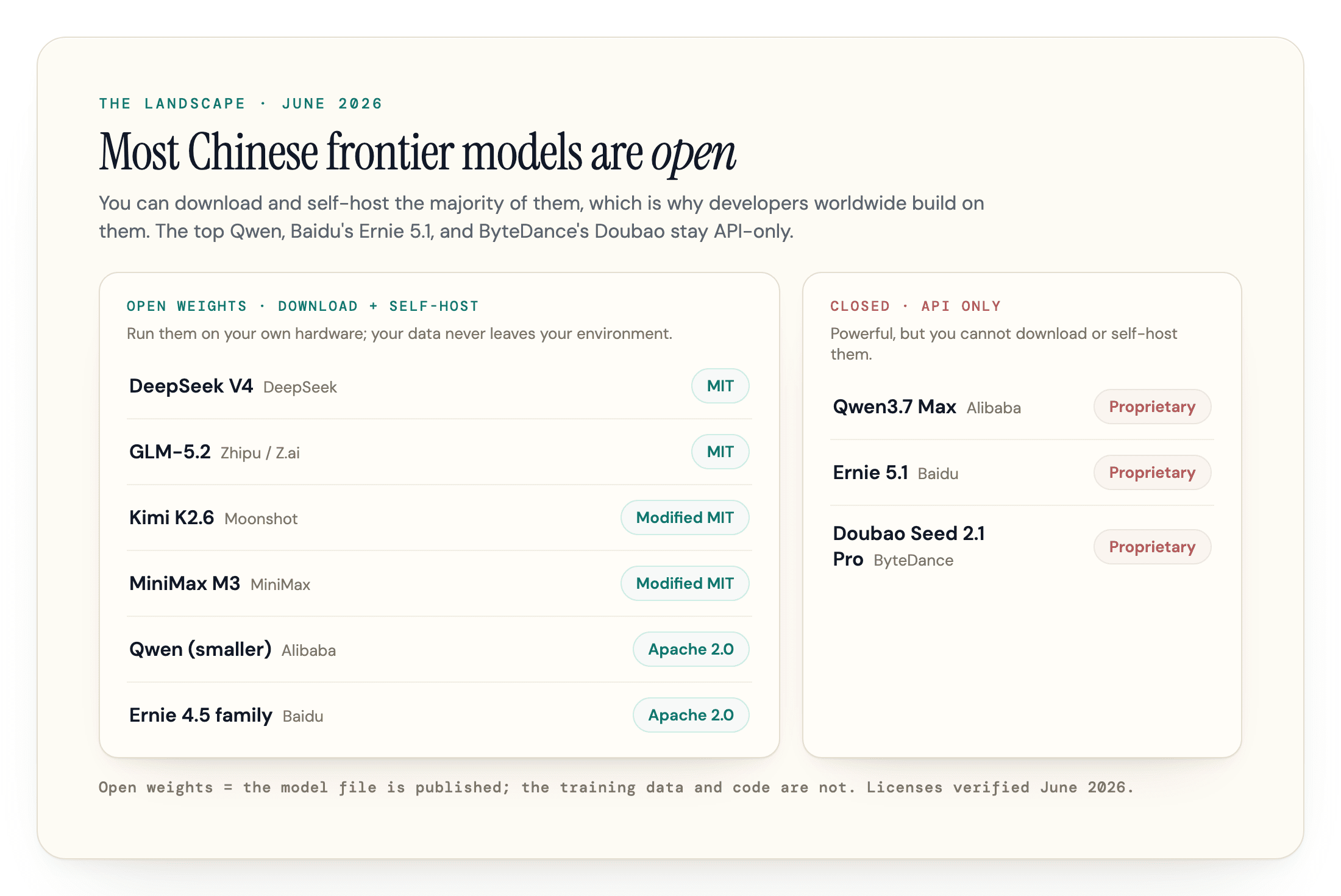Click the 'Closed · API only' heading
The height and width of the screenshot is (896, 1341).
click(x=916, y=306)
